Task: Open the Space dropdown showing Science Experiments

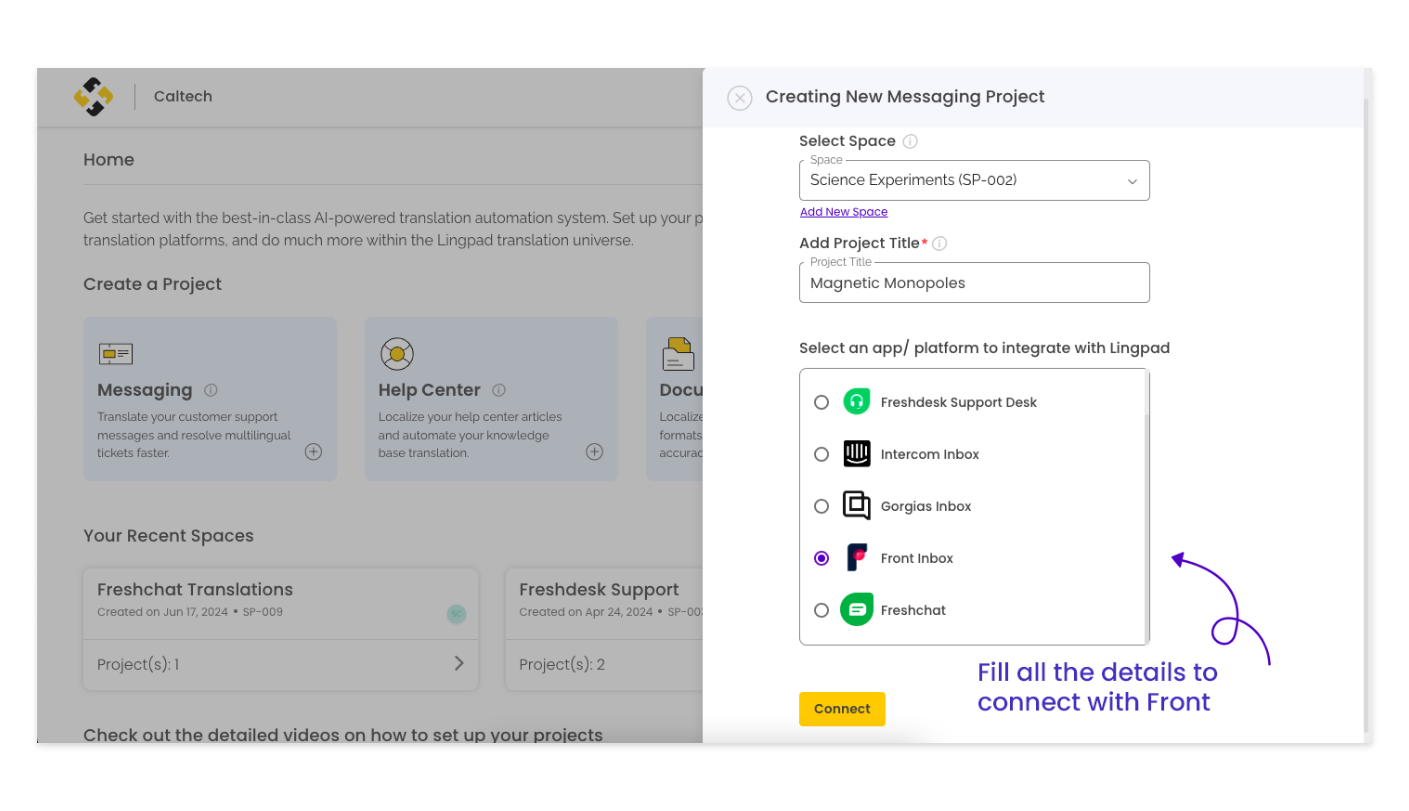Action: [x=974, y=181]
